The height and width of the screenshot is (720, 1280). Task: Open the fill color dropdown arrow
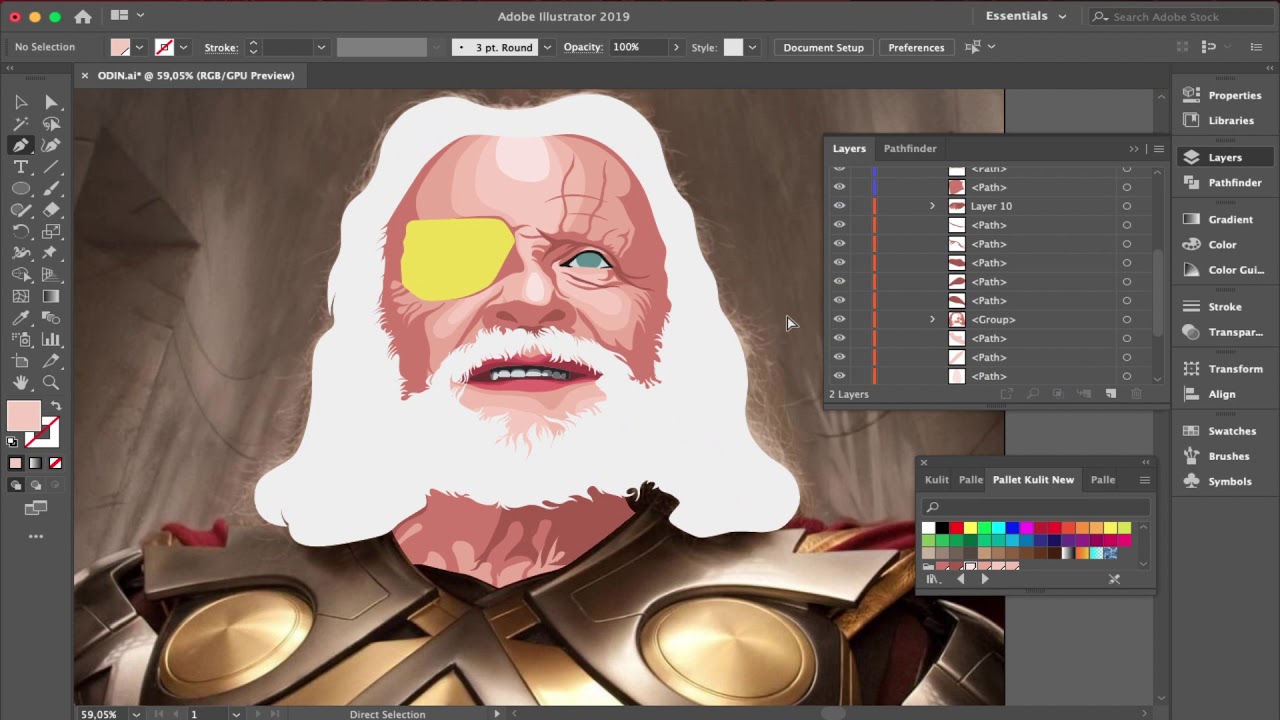[x=139, y=47]
